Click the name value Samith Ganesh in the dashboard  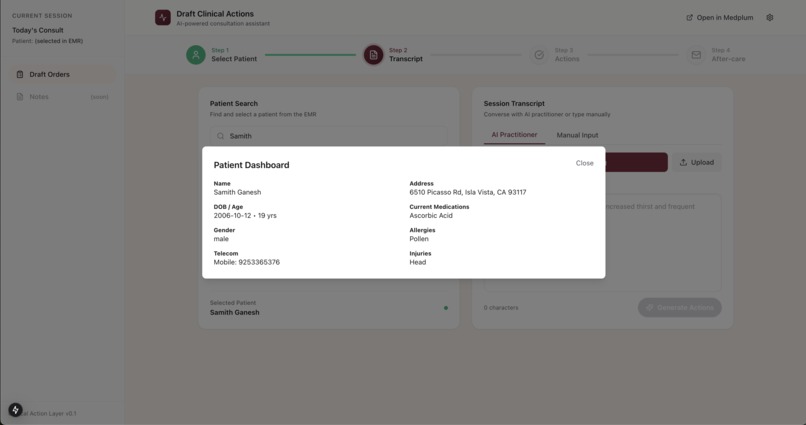coord(237,192)
